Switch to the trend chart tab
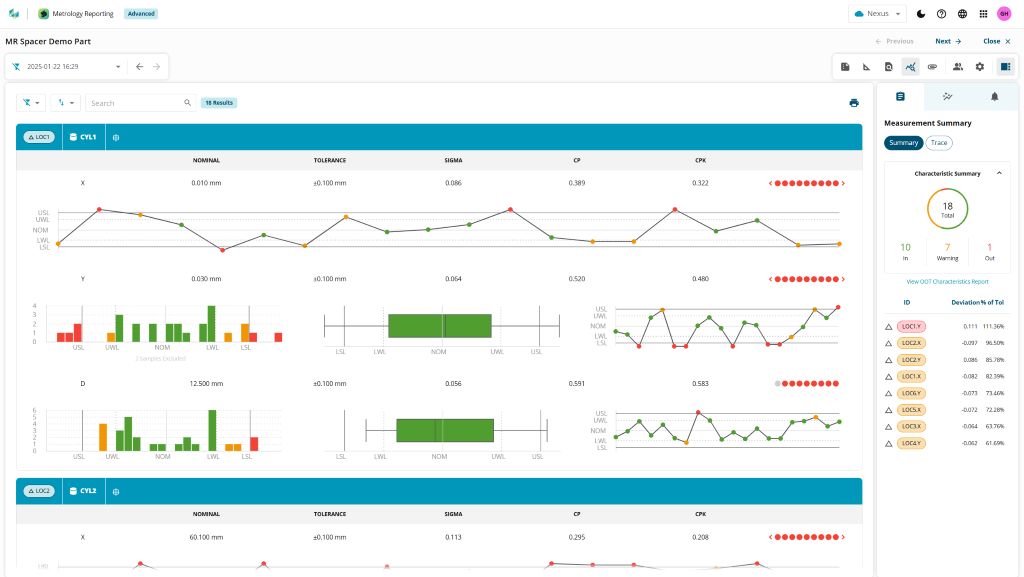The height and width of the screenshot is (577, 1024). [x=947, y=97]
